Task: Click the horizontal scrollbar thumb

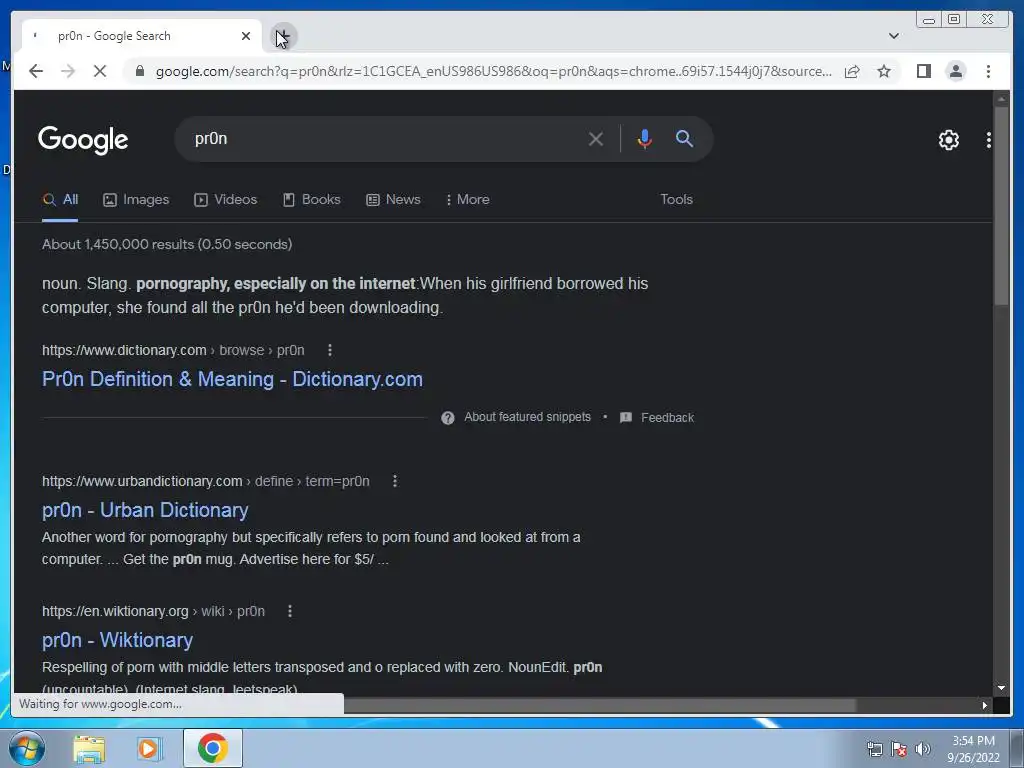Action: [600, 705]
